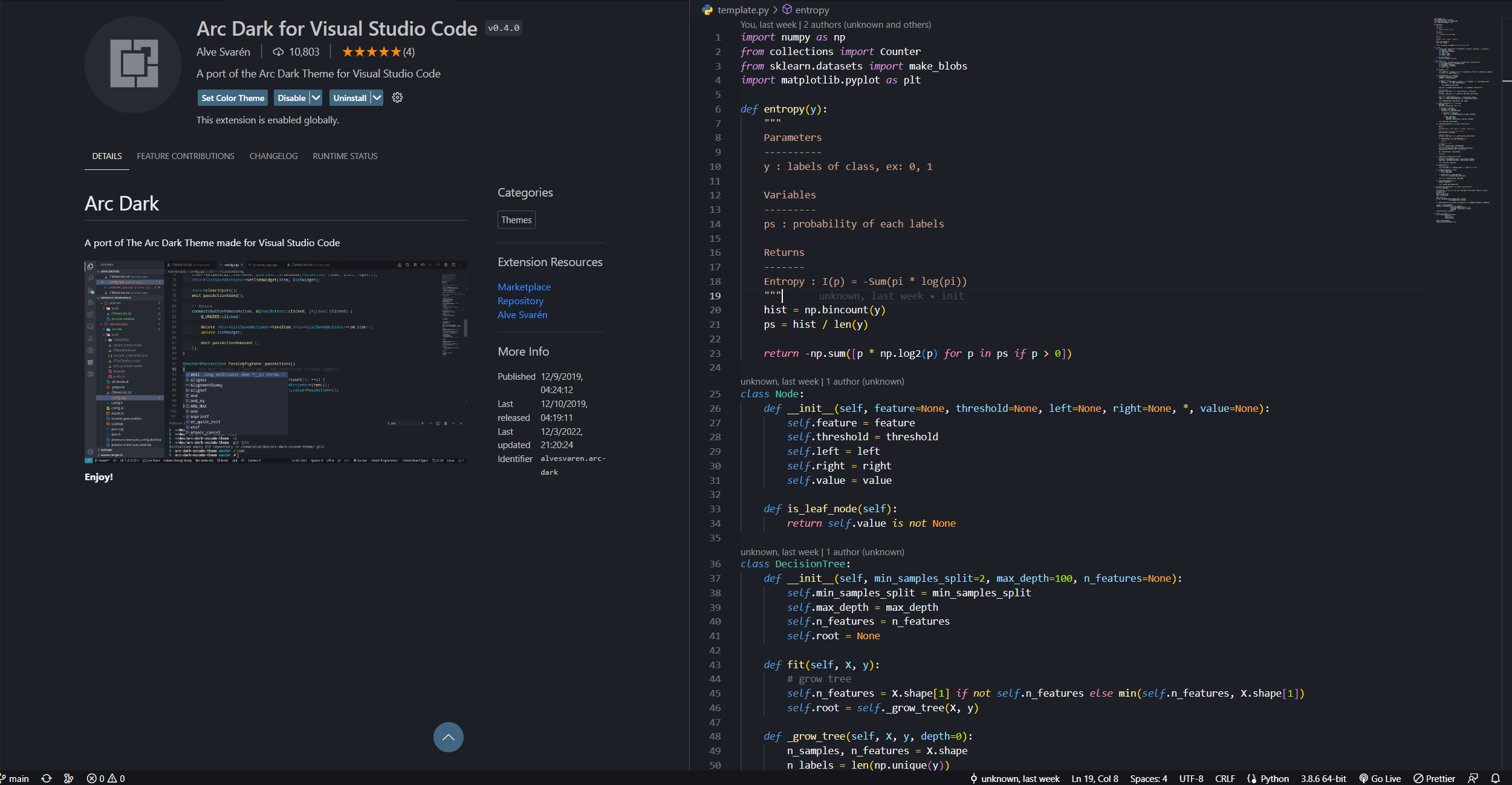Toggle Go Live server in status bar
This screenshot has height=785, width=1512.
pyautogui.click(x=1380, y=778)
